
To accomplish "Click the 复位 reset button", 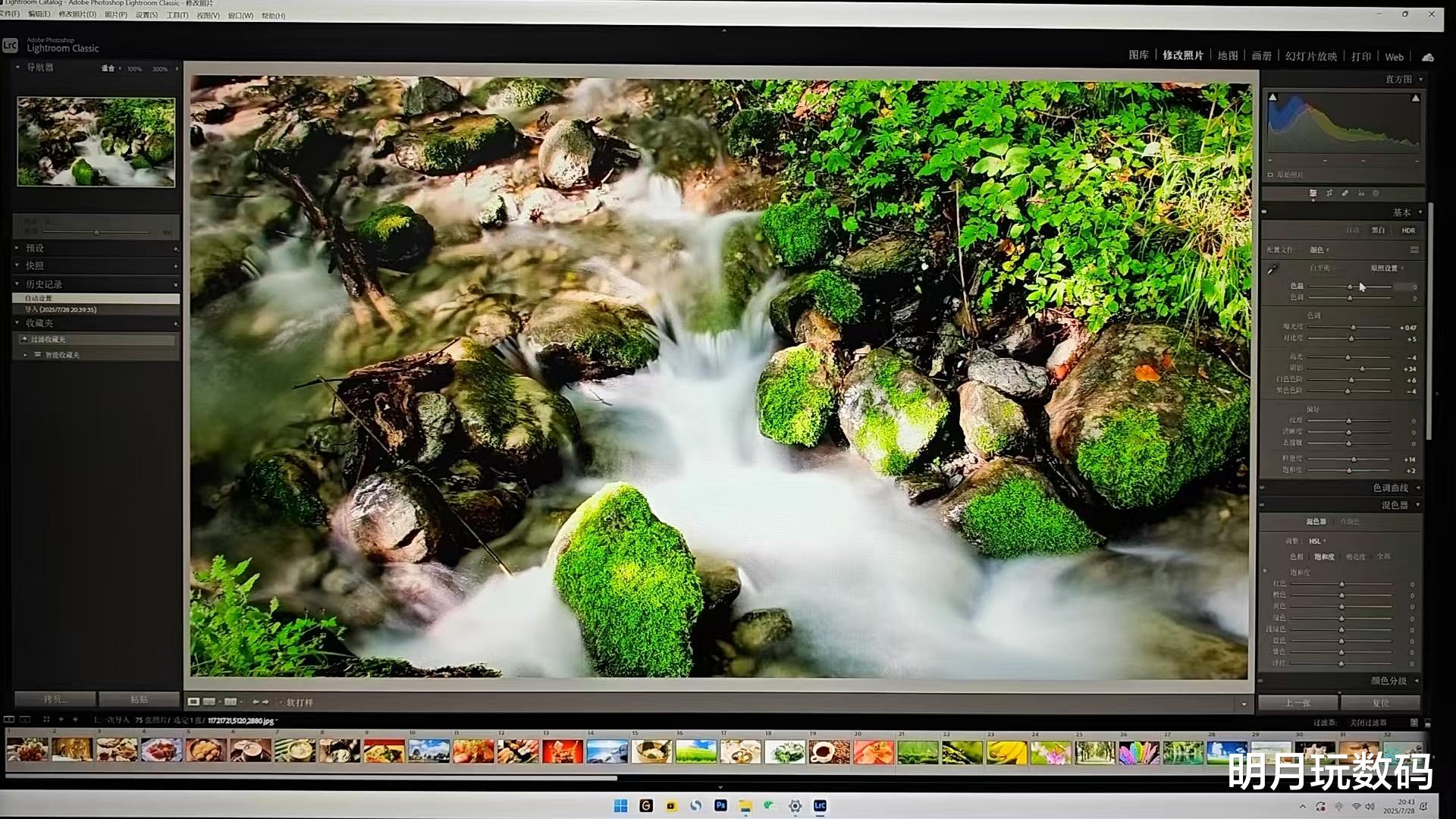I will [1380, 703].
